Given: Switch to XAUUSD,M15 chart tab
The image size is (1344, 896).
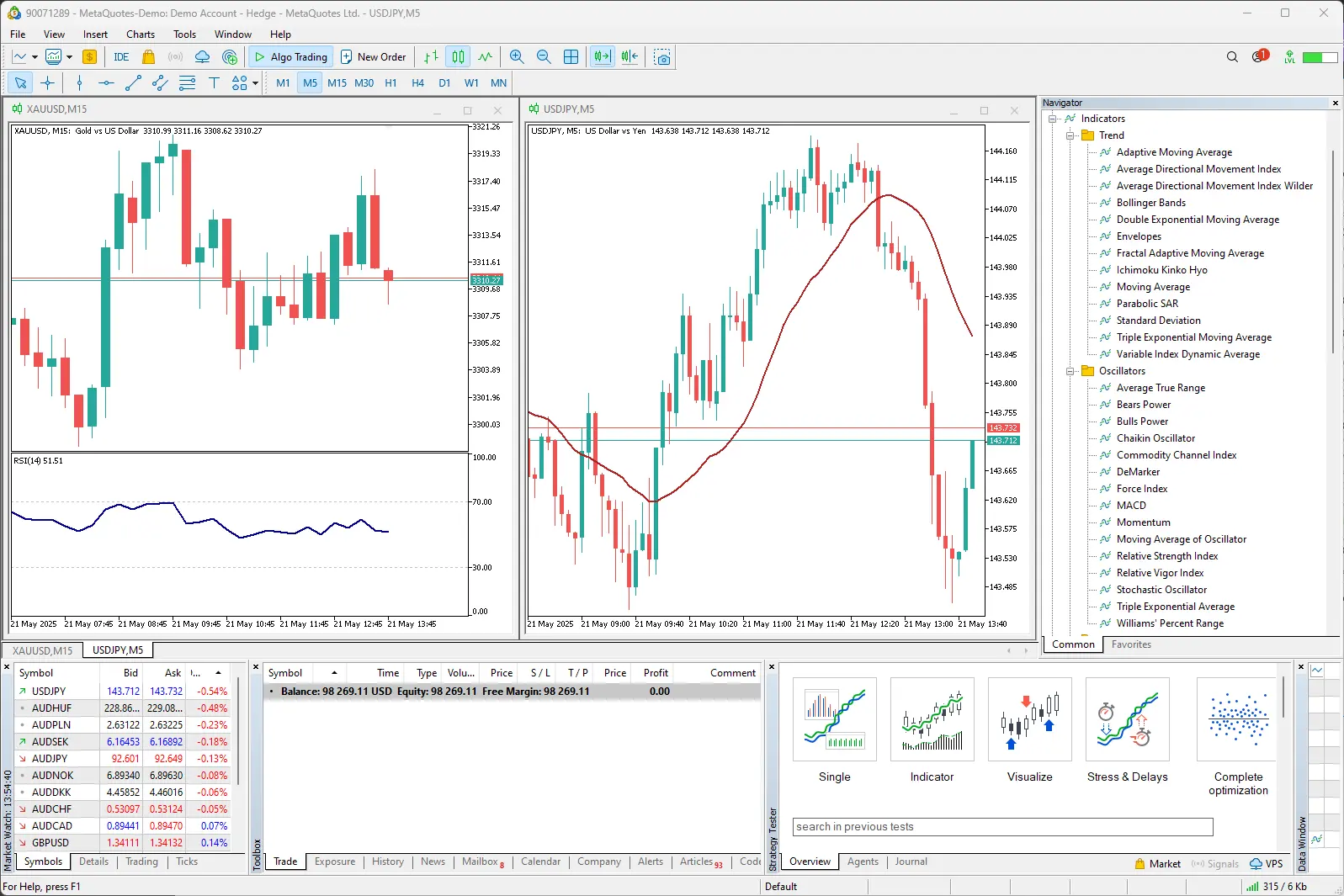Looking at the screenshot, I should (x=43, y=650).
